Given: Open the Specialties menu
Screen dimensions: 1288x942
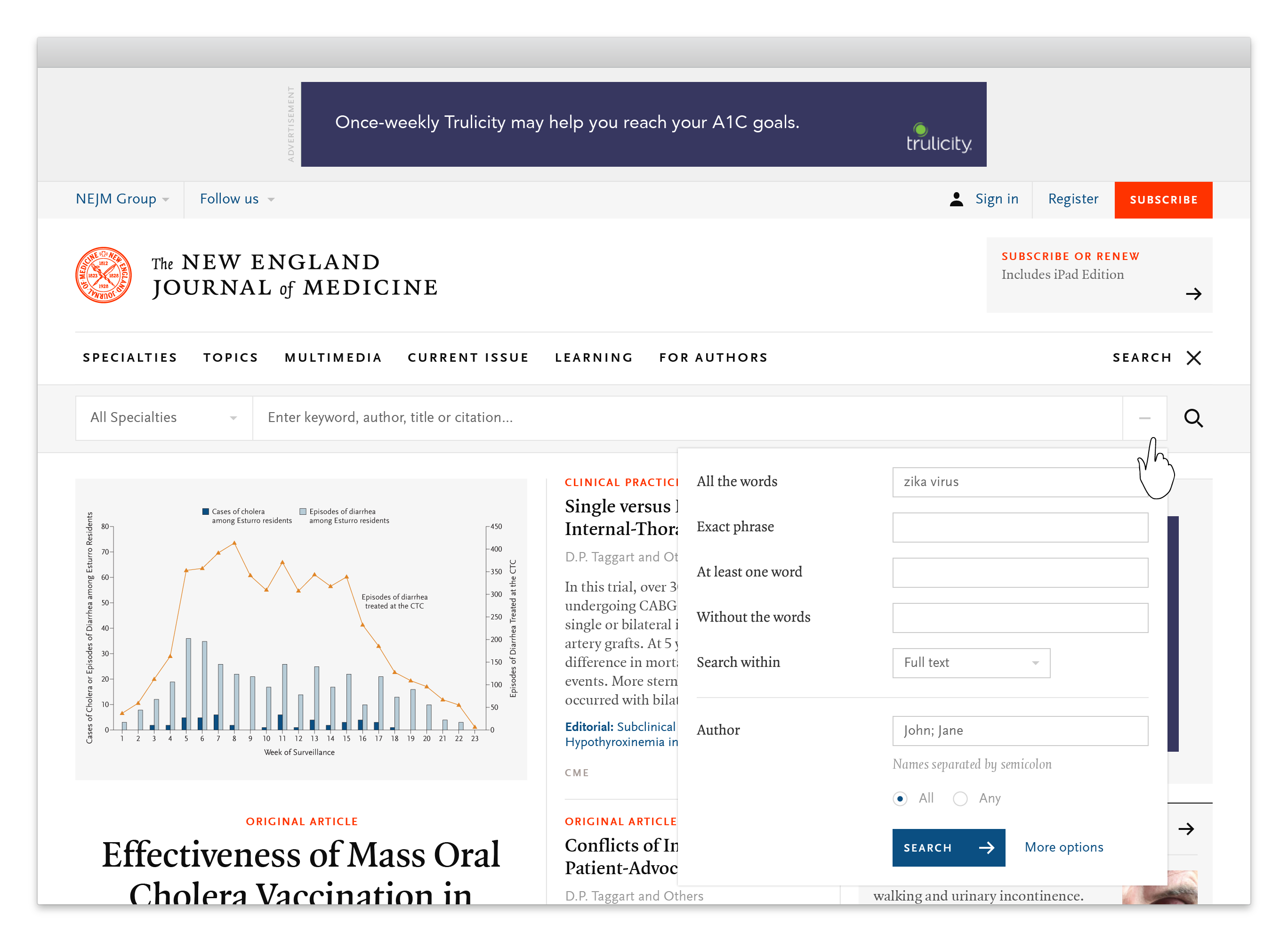Looking at the screenshot, I should (x=130, y=357).
